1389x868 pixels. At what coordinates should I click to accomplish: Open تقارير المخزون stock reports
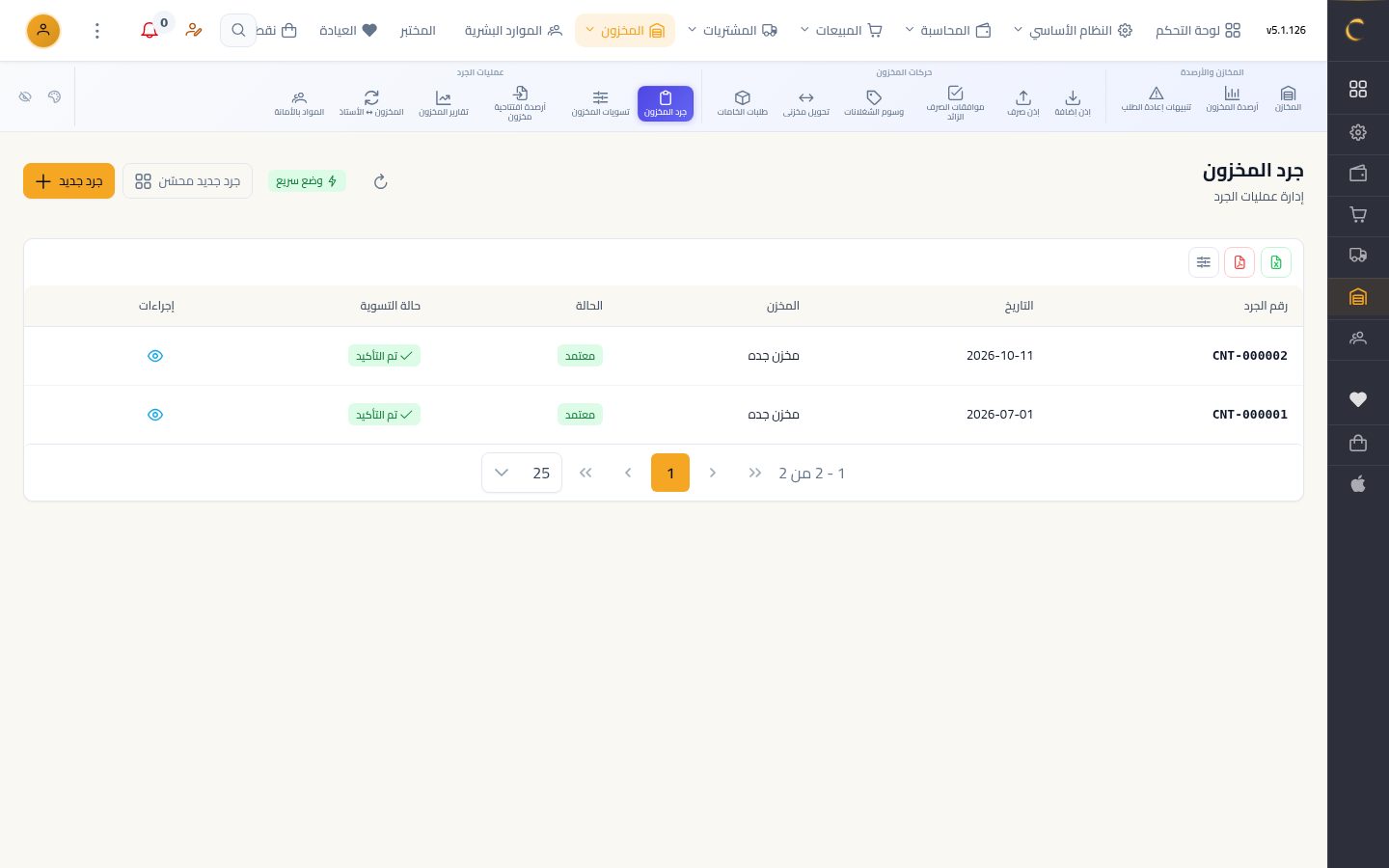(x=444, y=102)
